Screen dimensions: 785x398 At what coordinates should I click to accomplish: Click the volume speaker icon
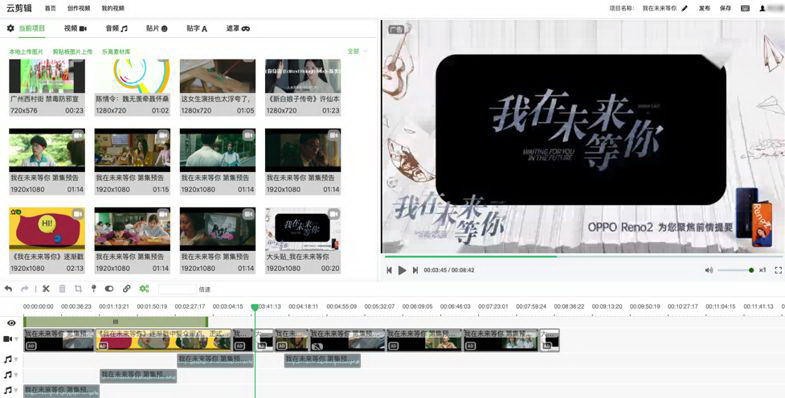click(x=709, y=270)
